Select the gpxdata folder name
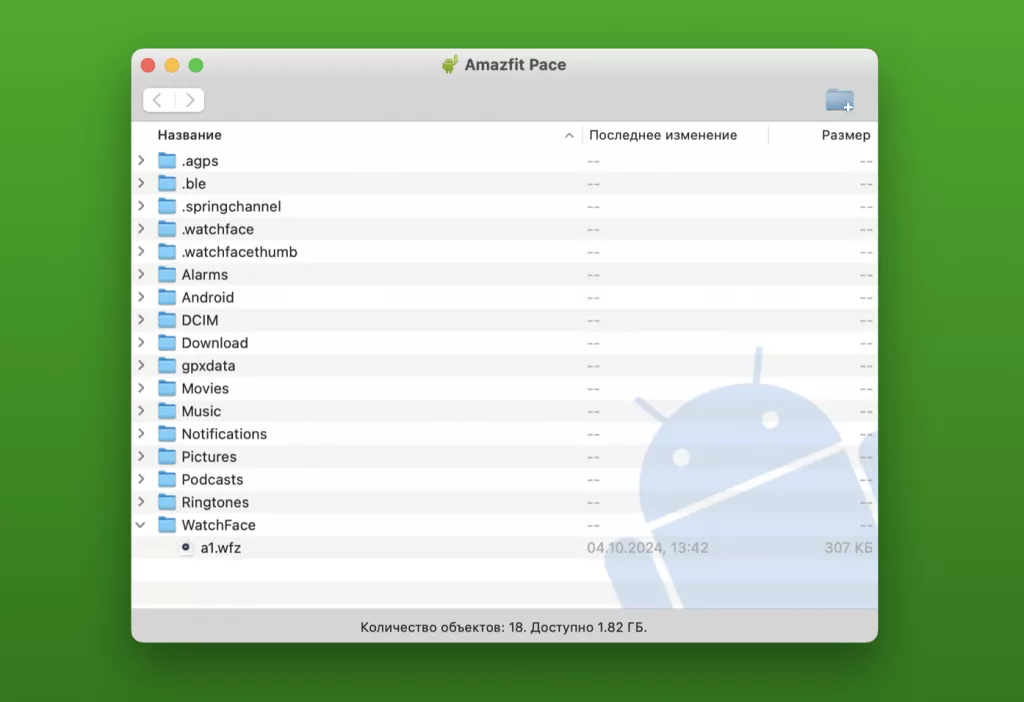This screenshot has height=702, width=1024. pyautogui.click(x=208, y=366)
